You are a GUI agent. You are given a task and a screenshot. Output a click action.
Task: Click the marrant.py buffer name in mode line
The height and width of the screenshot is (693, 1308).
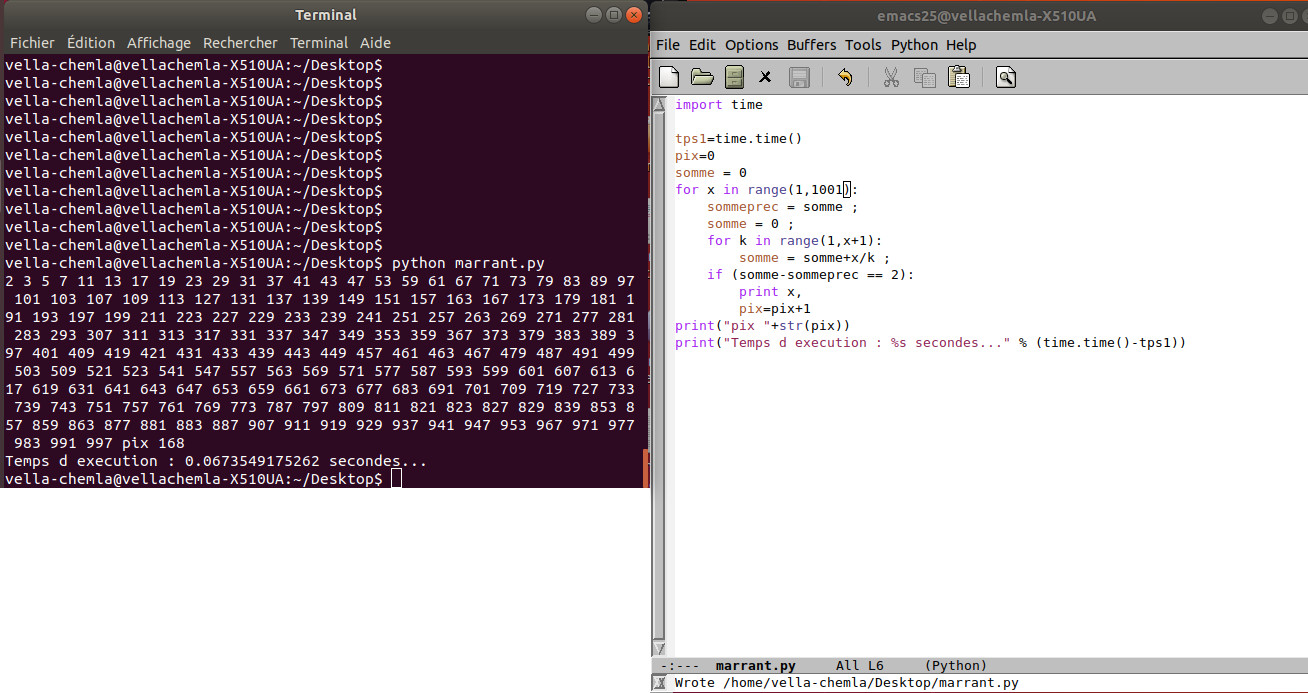click(755, 666)
